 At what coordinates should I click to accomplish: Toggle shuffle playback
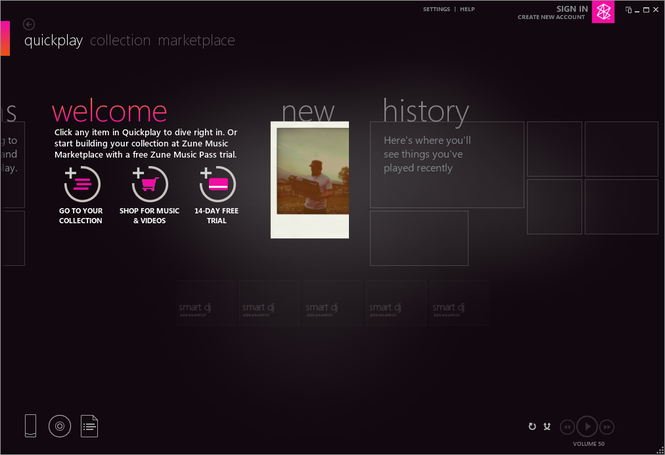tap(547, 427)
